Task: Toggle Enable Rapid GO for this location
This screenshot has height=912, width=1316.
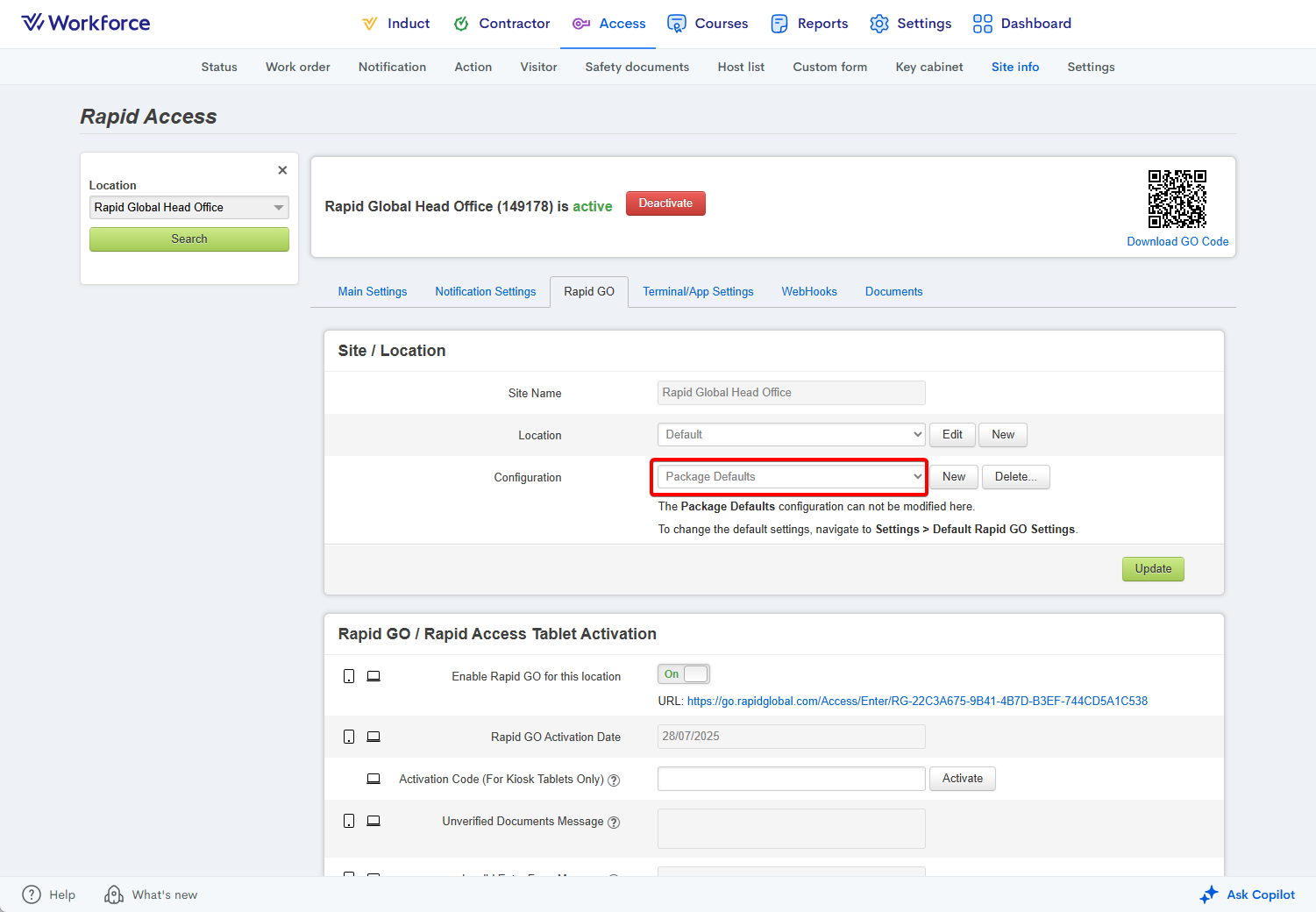Action: (683, 674)
